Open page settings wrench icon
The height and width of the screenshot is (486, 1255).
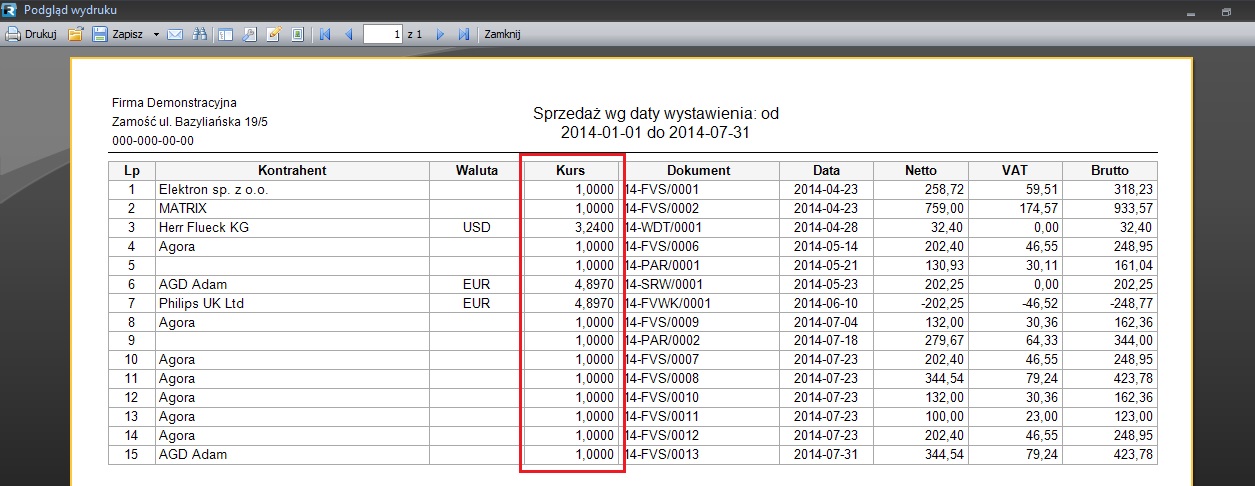(249, 34)
